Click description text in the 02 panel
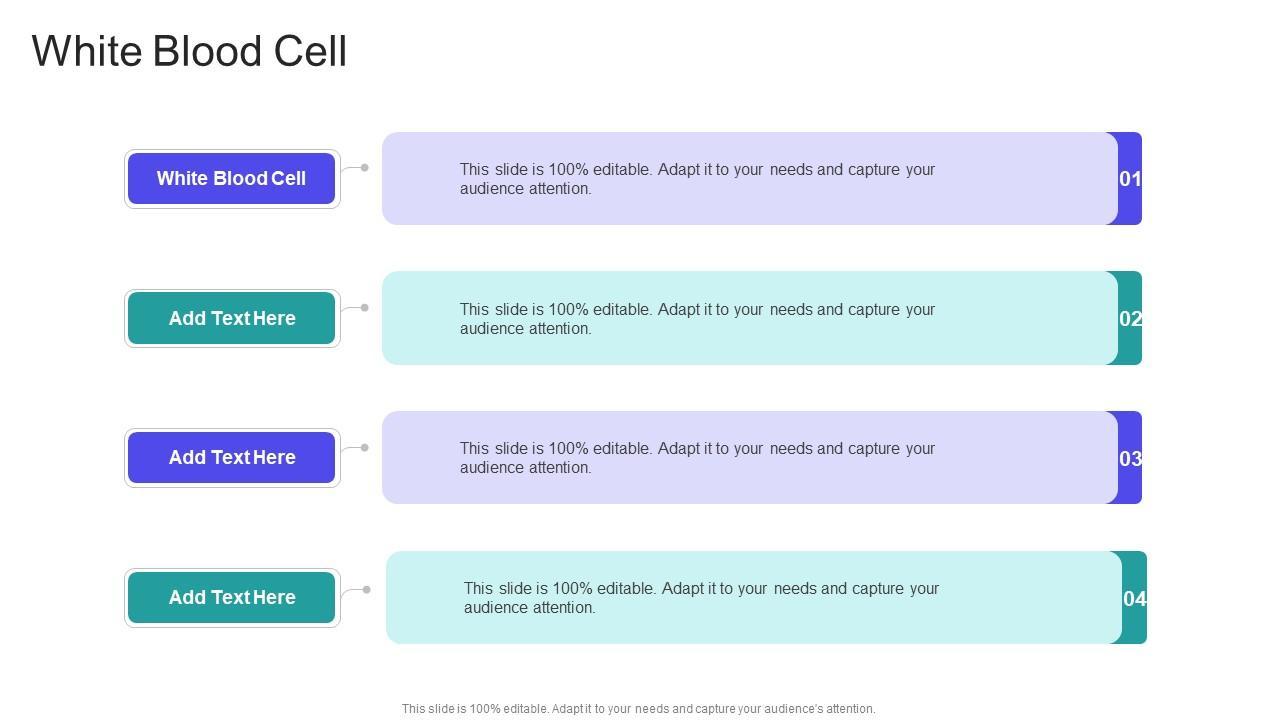Viewport: 1280px width, 720px height. coord(697,319)
